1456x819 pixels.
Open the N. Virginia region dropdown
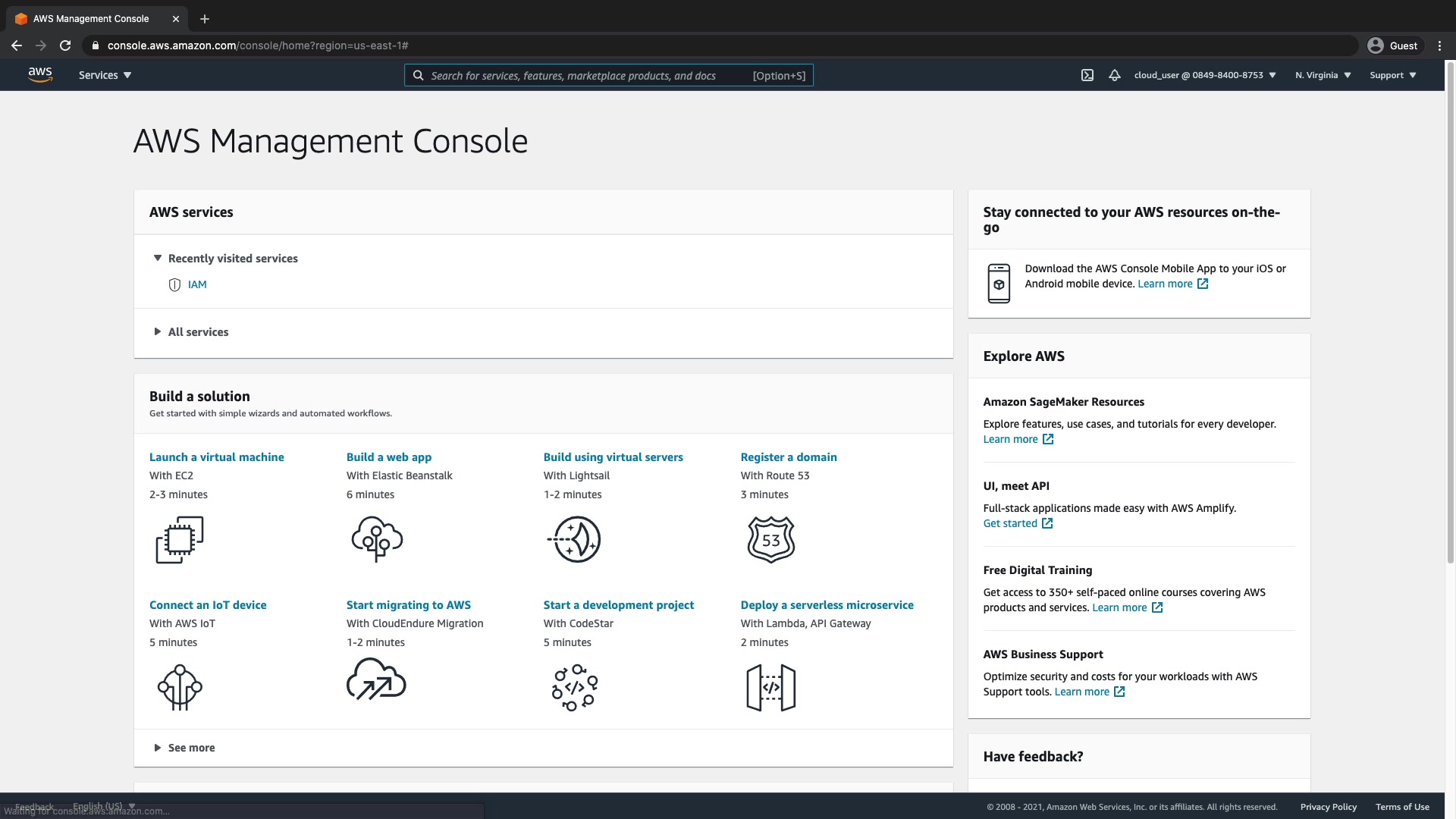(1323, 75)
